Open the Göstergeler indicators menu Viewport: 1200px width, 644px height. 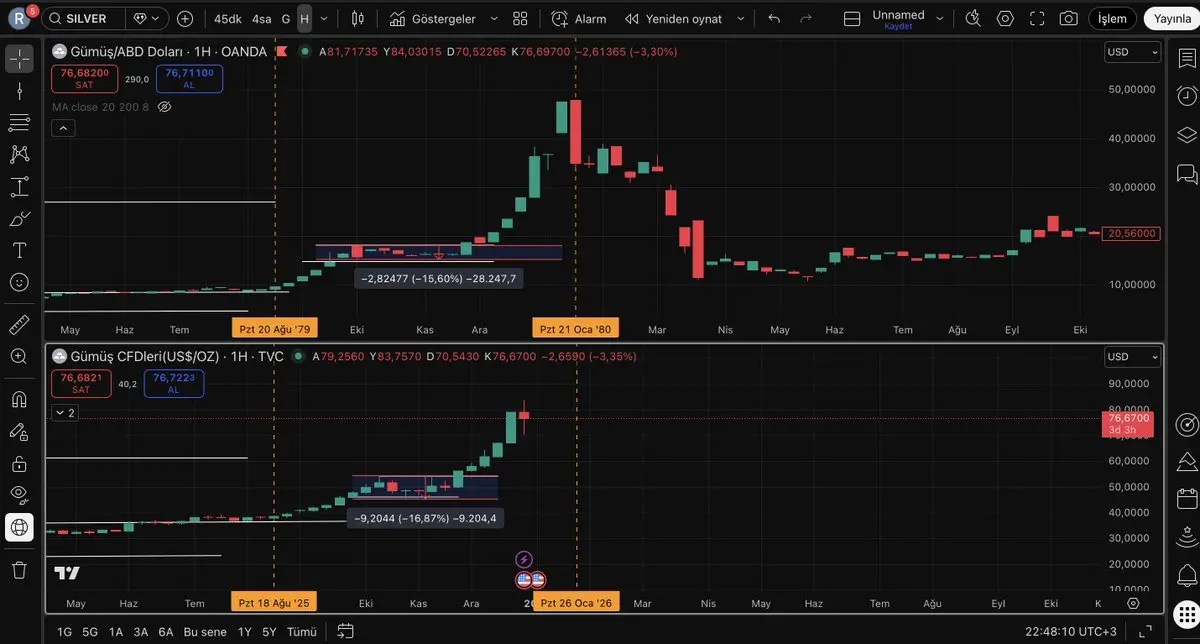(x=432, y=19)
